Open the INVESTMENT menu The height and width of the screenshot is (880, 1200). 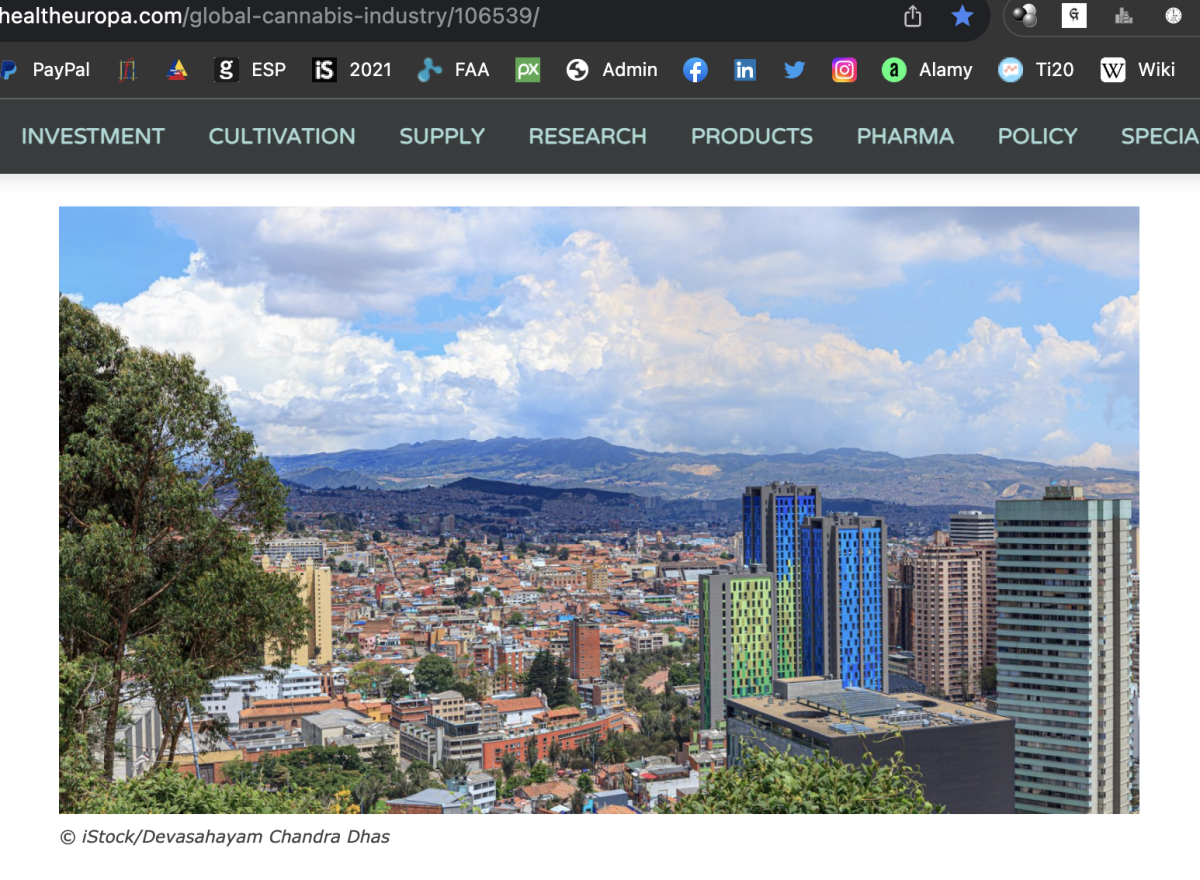point(93,136)
